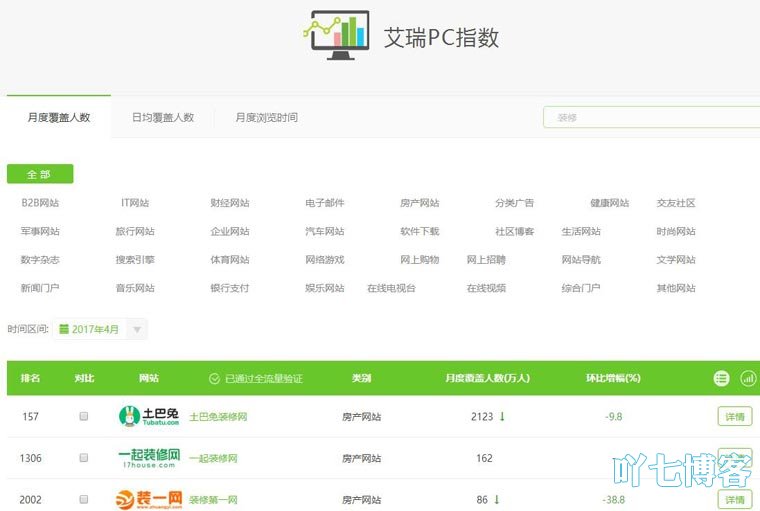Image resolution: width=760 pixels, height=511 pixels.
Task: Tick the compare checkbox for 装修第一网
Action: pos(84,499)
